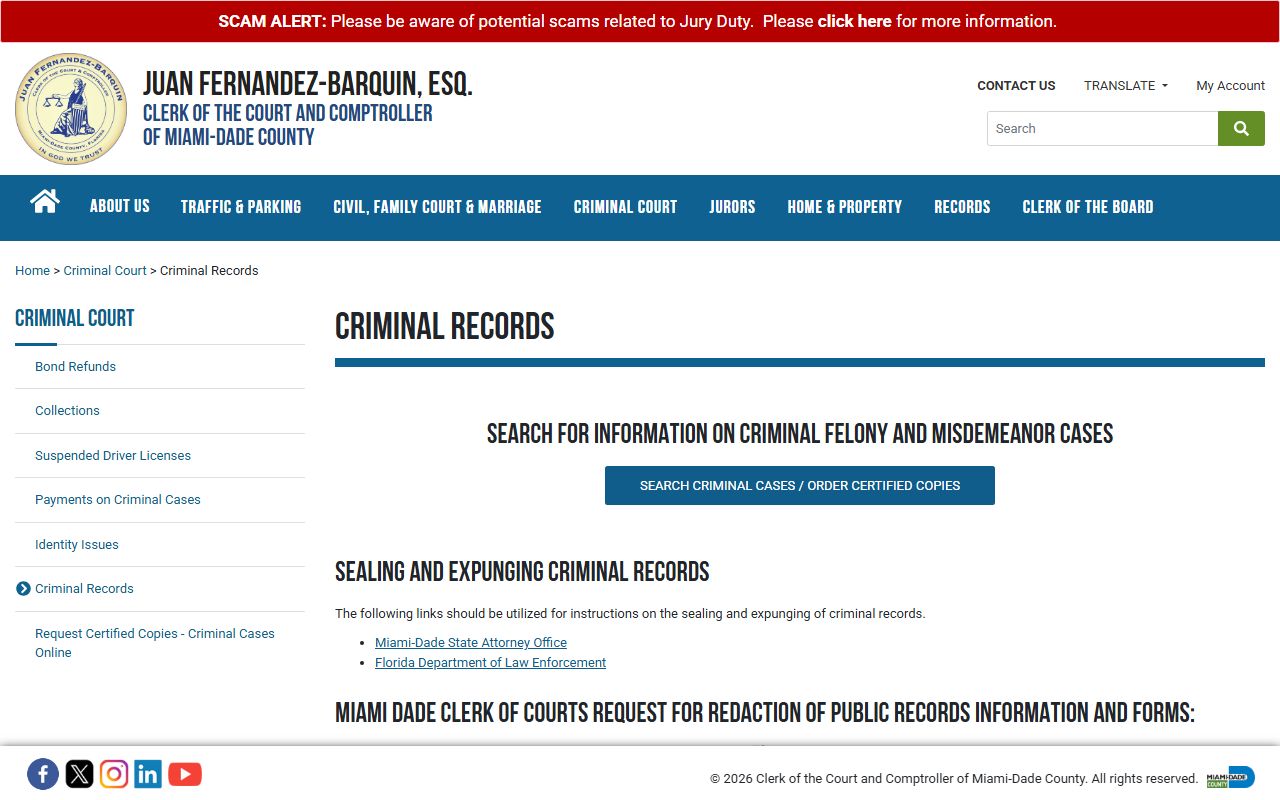This screenshot has width=1280, height=800.
Task: Open Collections in the sidebar
Action: 67,411
